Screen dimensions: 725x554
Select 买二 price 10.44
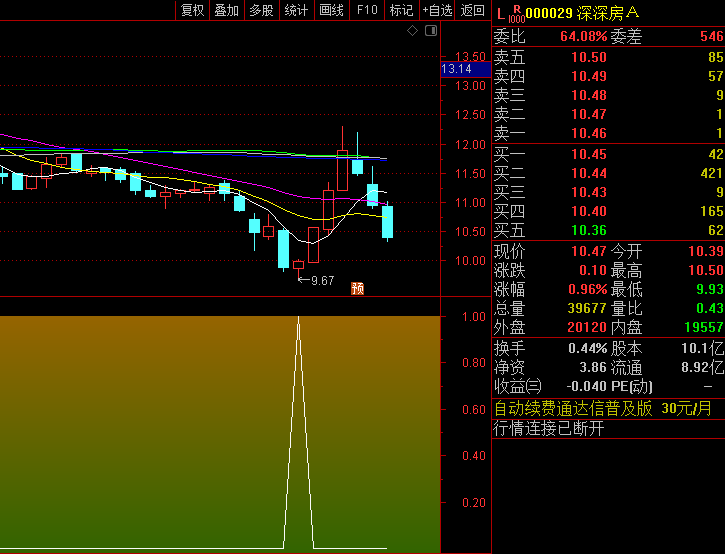(589, 173)
